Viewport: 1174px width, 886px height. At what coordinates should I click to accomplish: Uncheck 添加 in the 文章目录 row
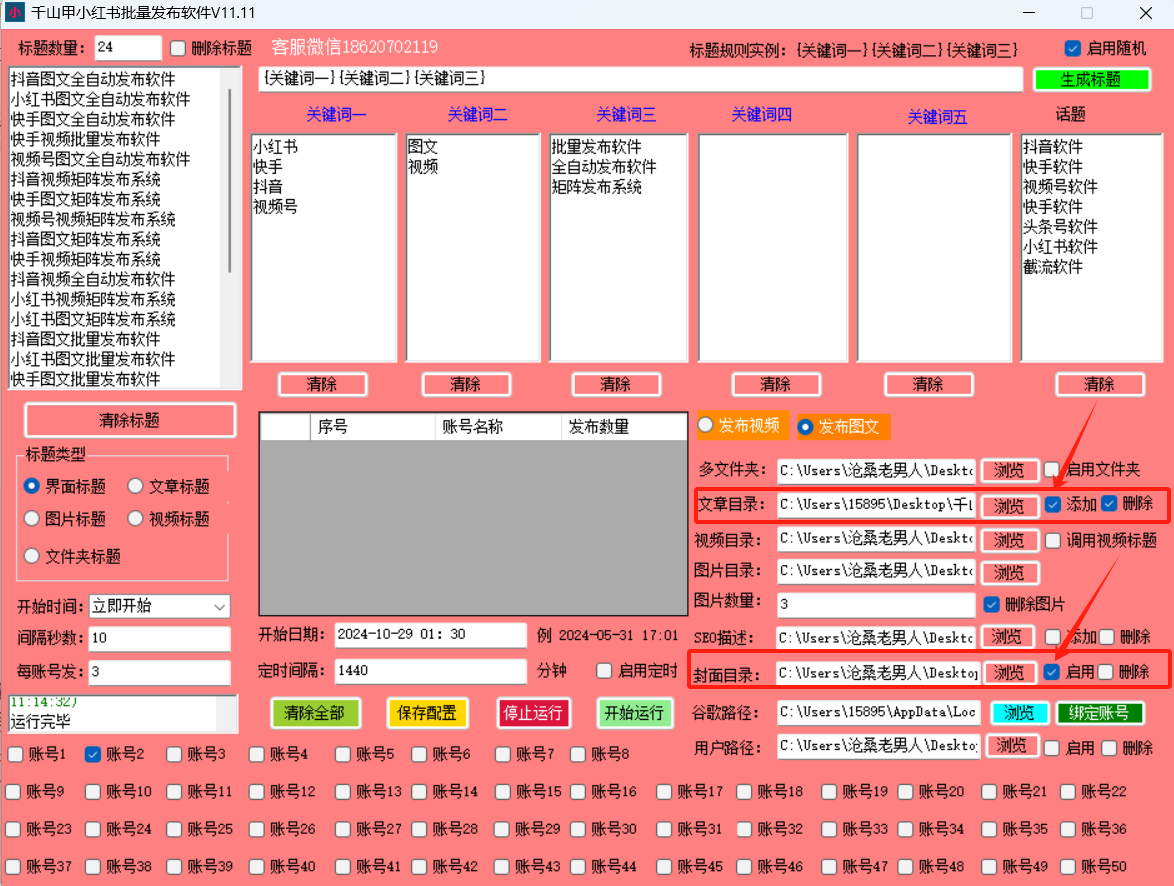(1053, 504)
